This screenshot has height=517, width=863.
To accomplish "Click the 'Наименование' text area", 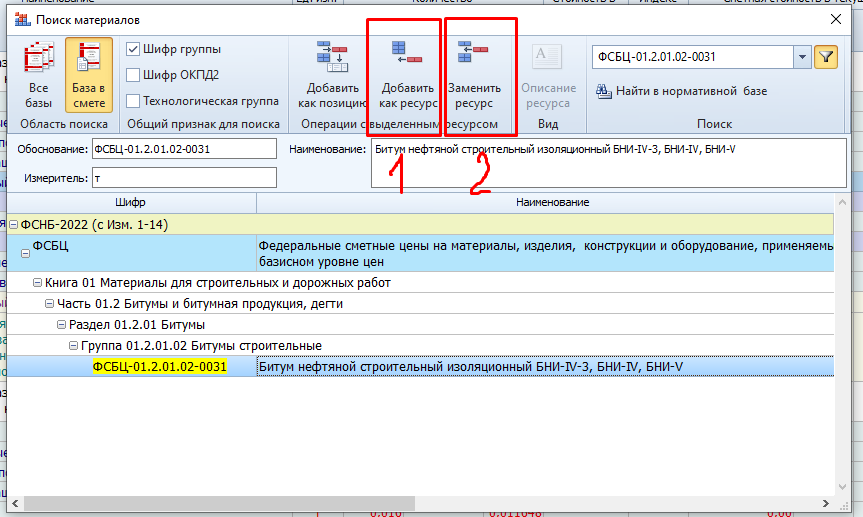I will 609,163.
